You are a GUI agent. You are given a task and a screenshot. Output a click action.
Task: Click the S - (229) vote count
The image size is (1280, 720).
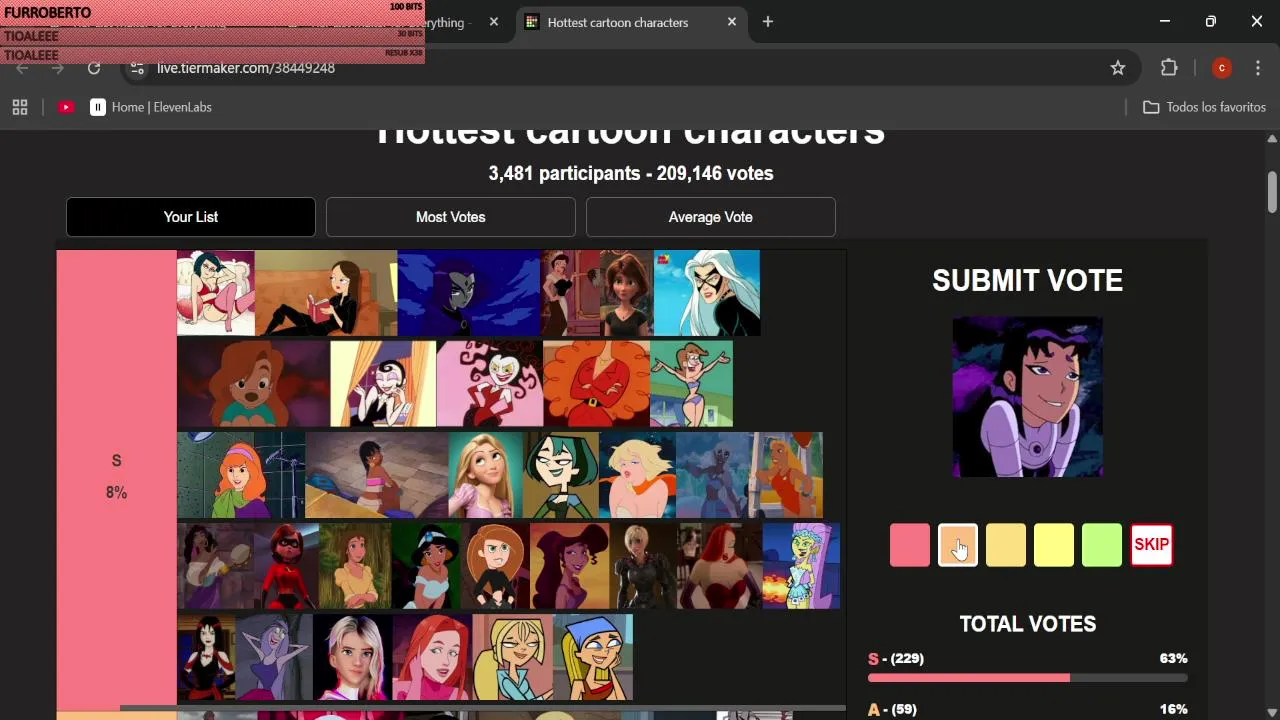coord(896,659)
